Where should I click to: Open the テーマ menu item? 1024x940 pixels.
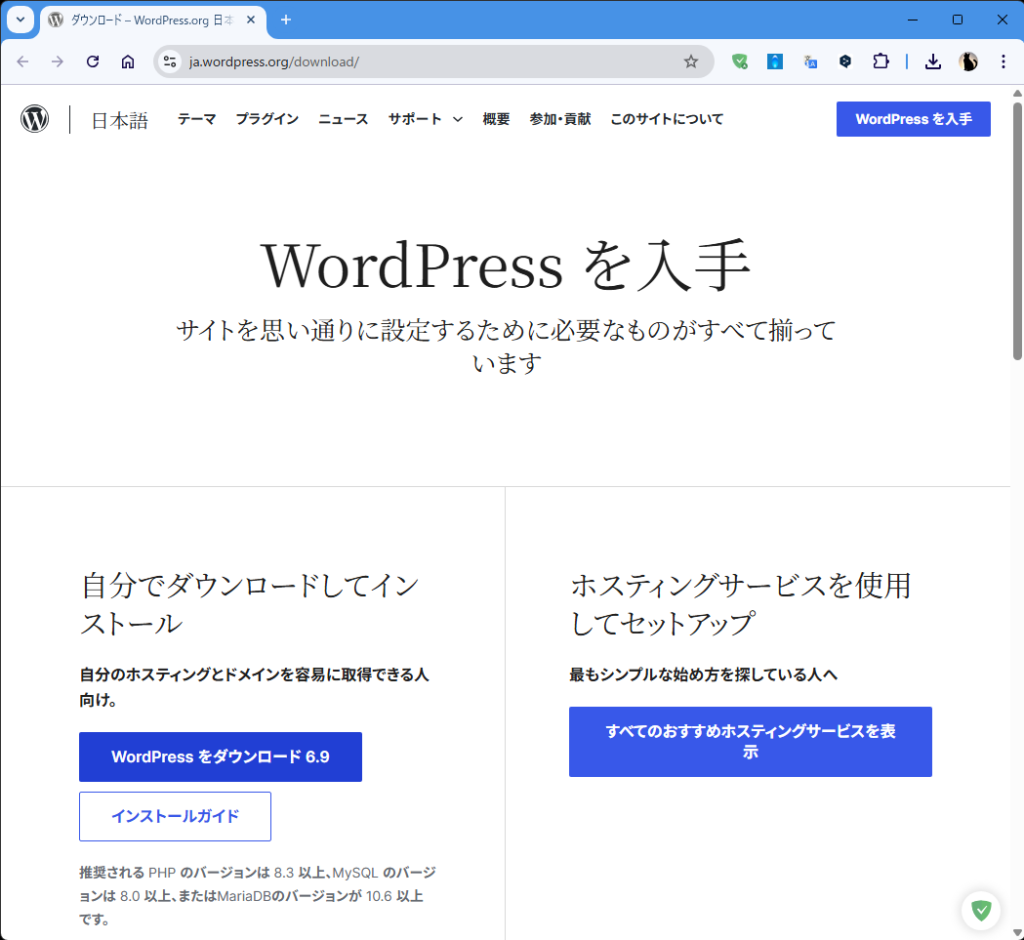click(196, 119)
